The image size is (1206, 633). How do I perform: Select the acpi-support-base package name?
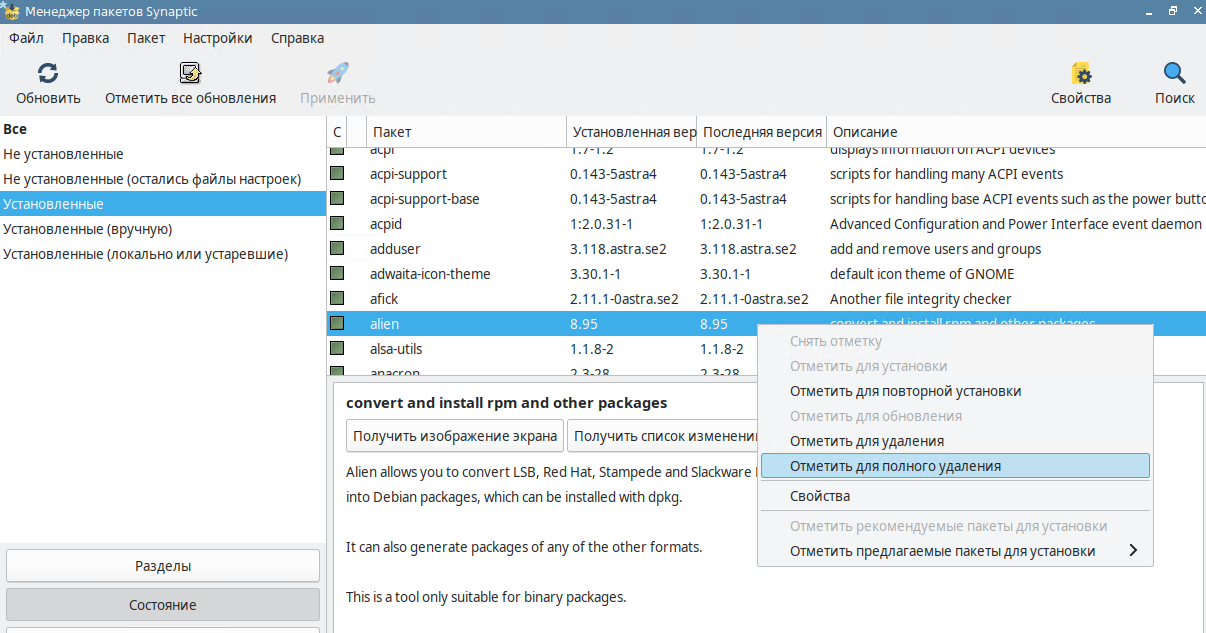424,199
